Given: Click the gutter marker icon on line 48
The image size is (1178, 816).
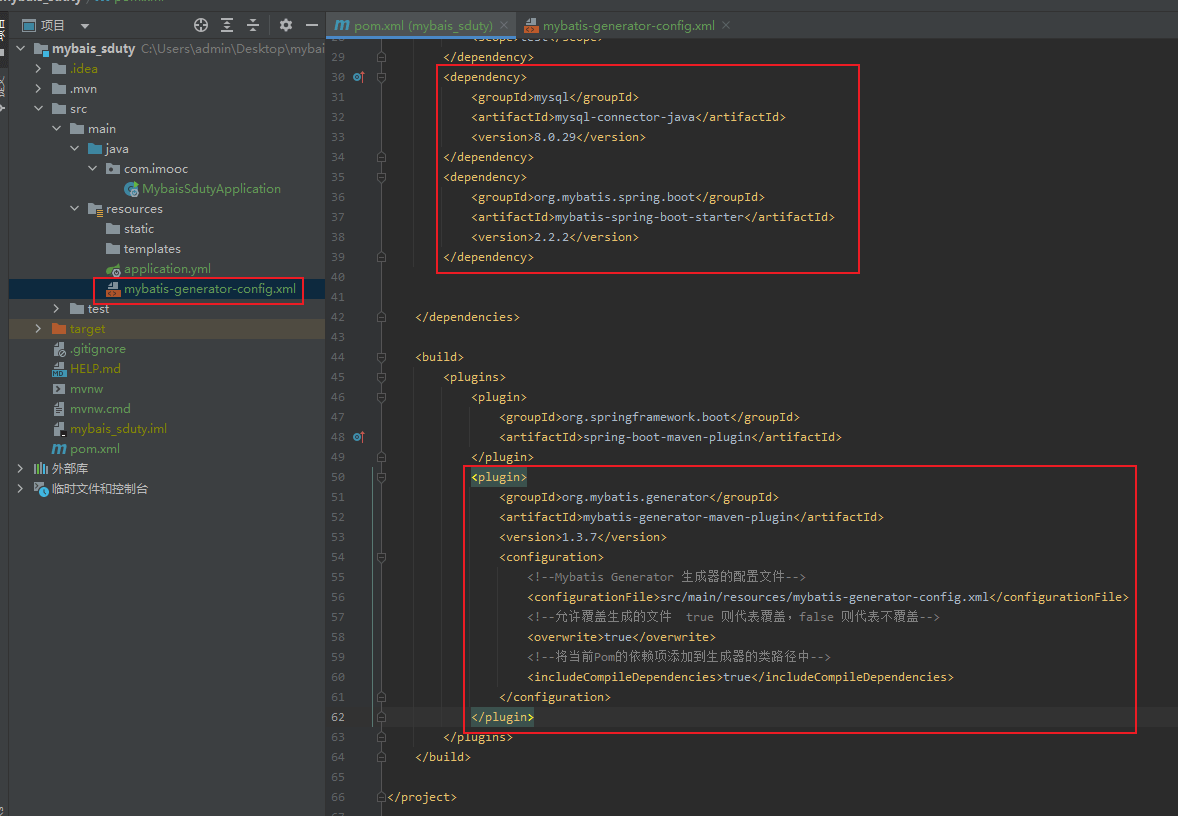Looking at the screenshot, I should point(359,437).
